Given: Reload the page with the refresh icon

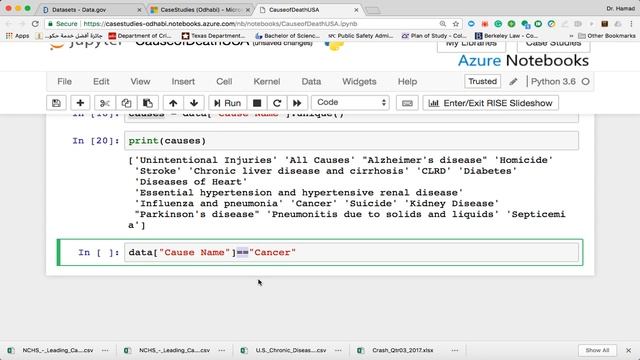Looking at the screenshot, I should 35,24.
